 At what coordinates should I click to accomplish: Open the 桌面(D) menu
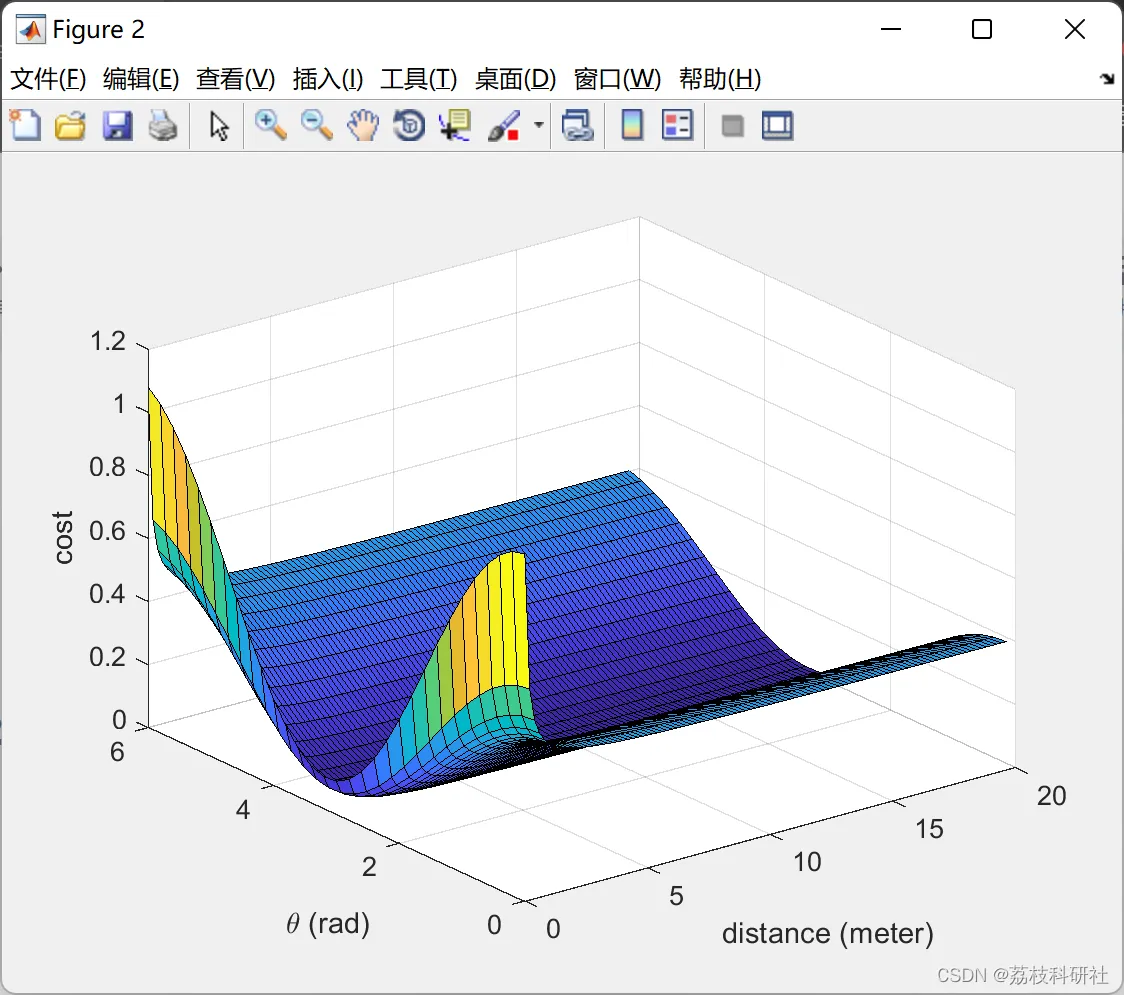515,79
